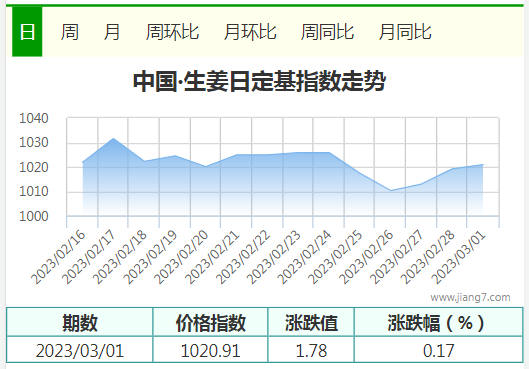Open the 周环比 tab
529x369 pixels.
172,32
